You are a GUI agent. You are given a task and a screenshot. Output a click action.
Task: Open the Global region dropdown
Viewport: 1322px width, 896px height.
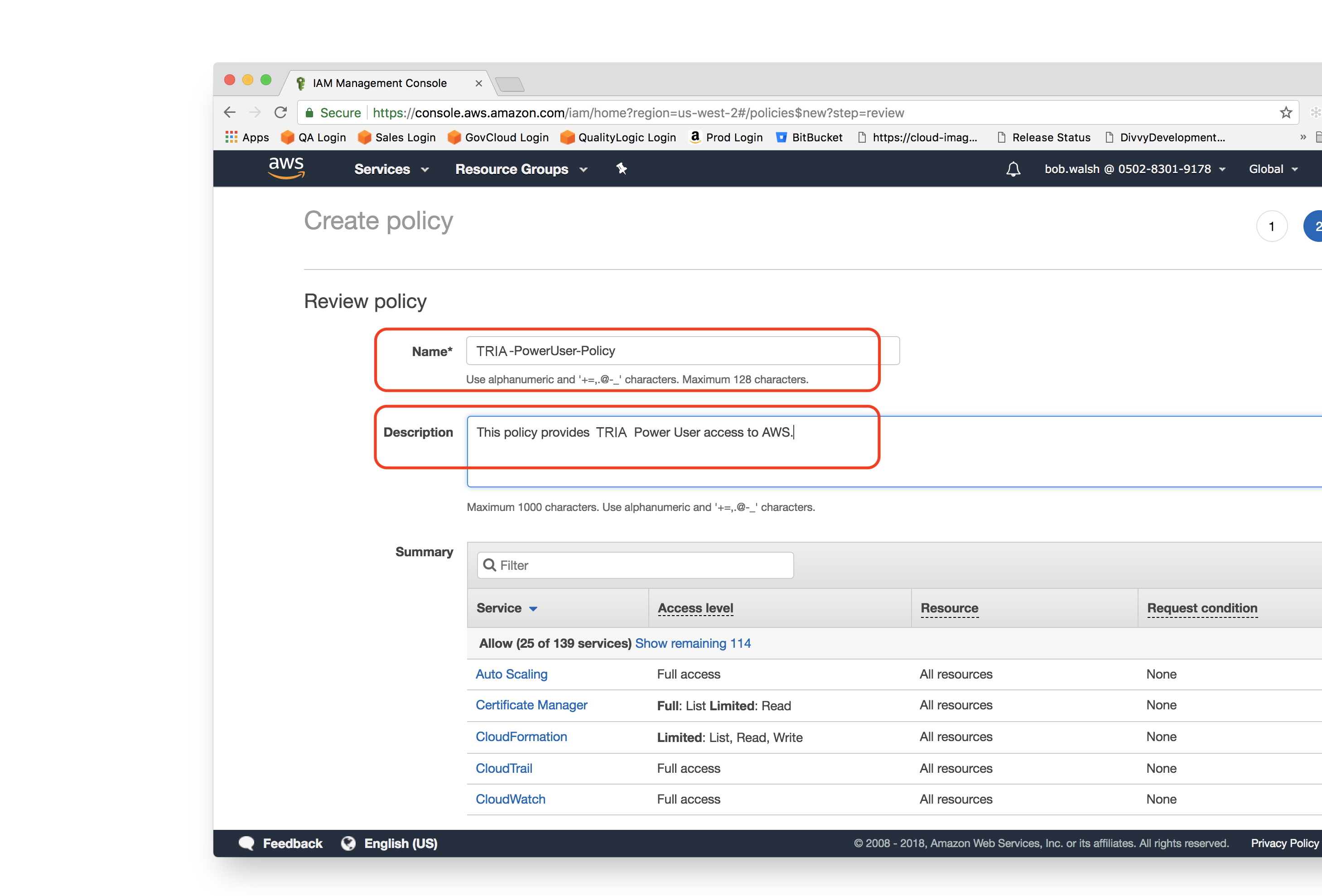pos(1273,169)
